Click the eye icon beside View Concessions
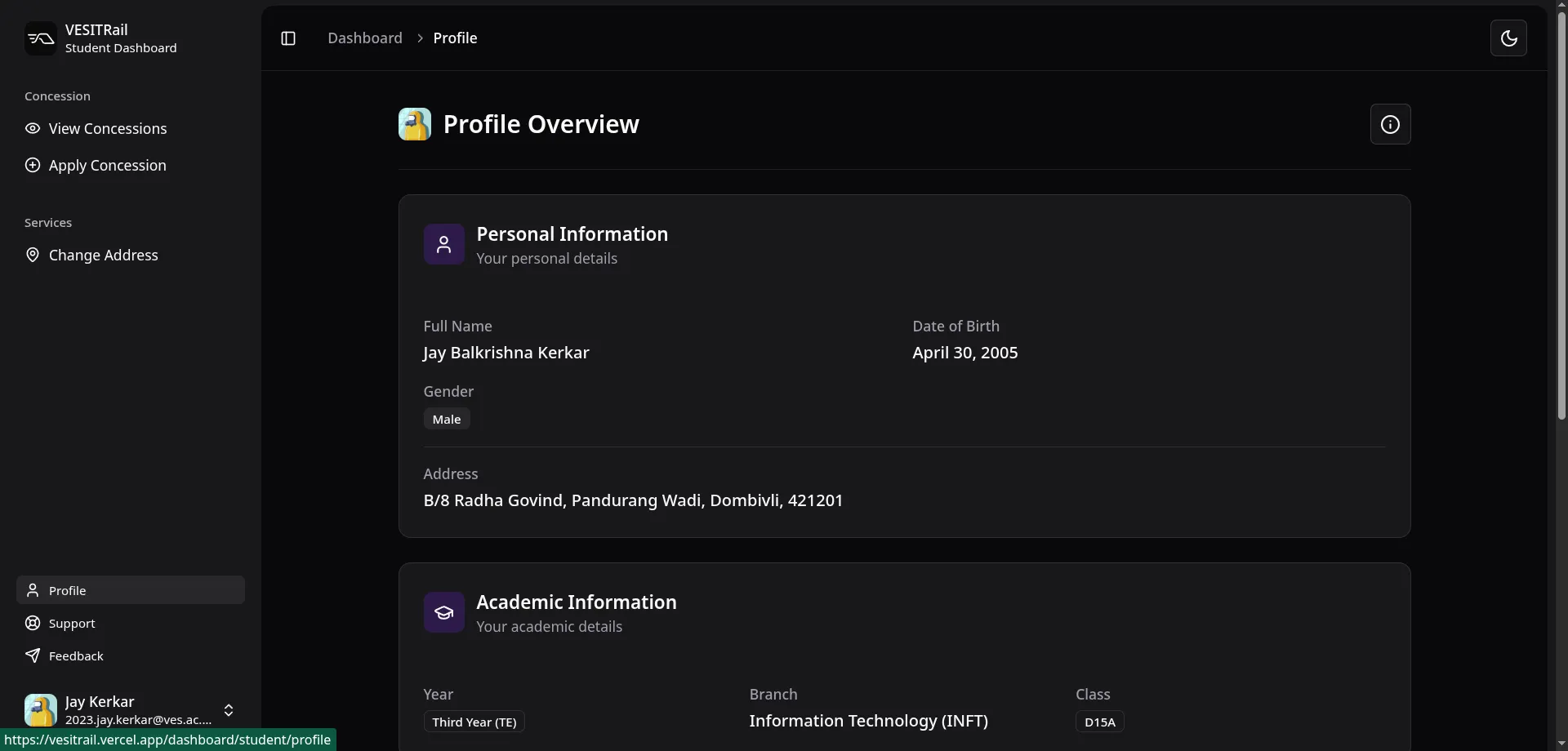This screenshot has width=1568, height=751. pos(33,128)
